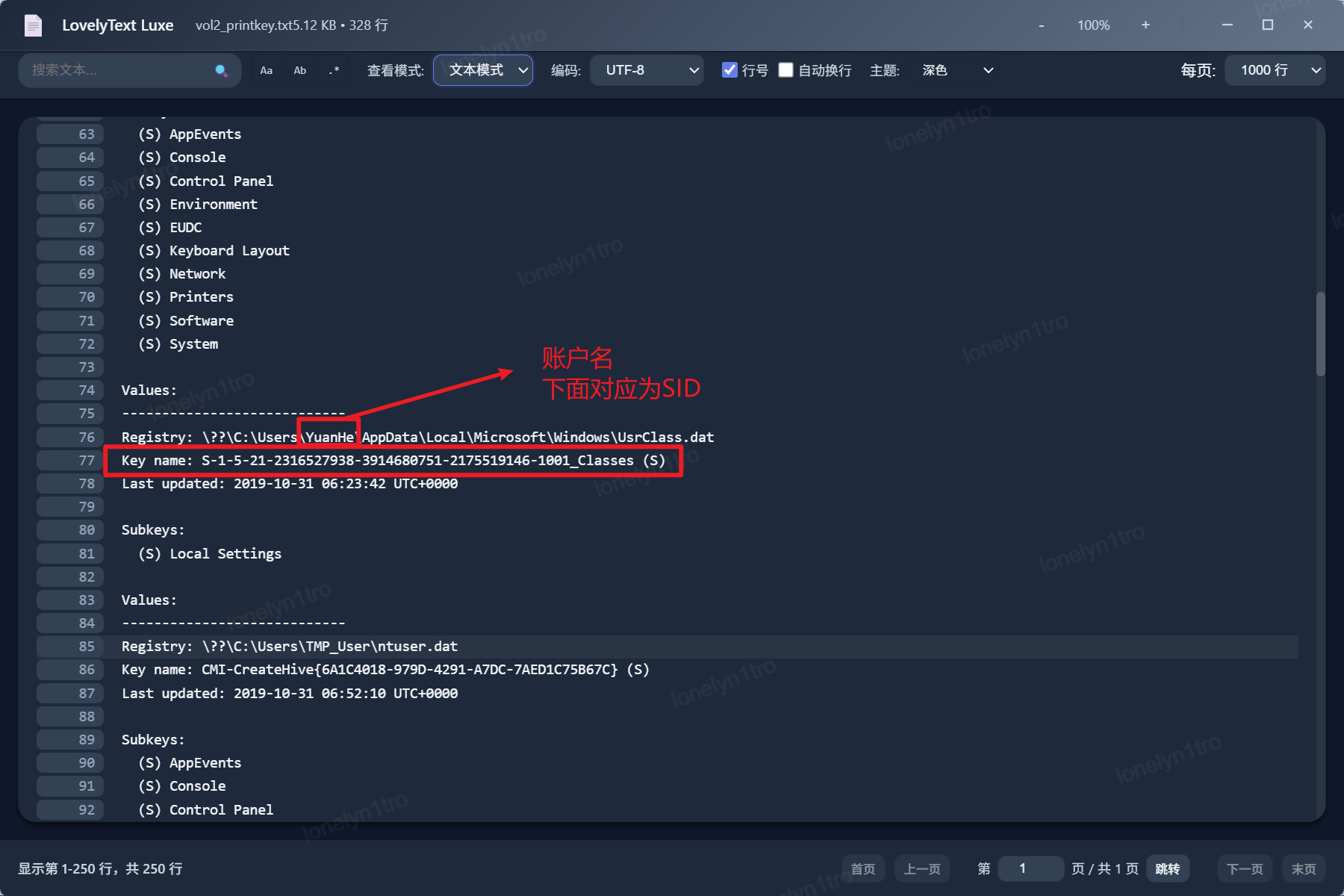Toggle whole-word Ab match option
1344x896 pixels.
coord(300,70)
